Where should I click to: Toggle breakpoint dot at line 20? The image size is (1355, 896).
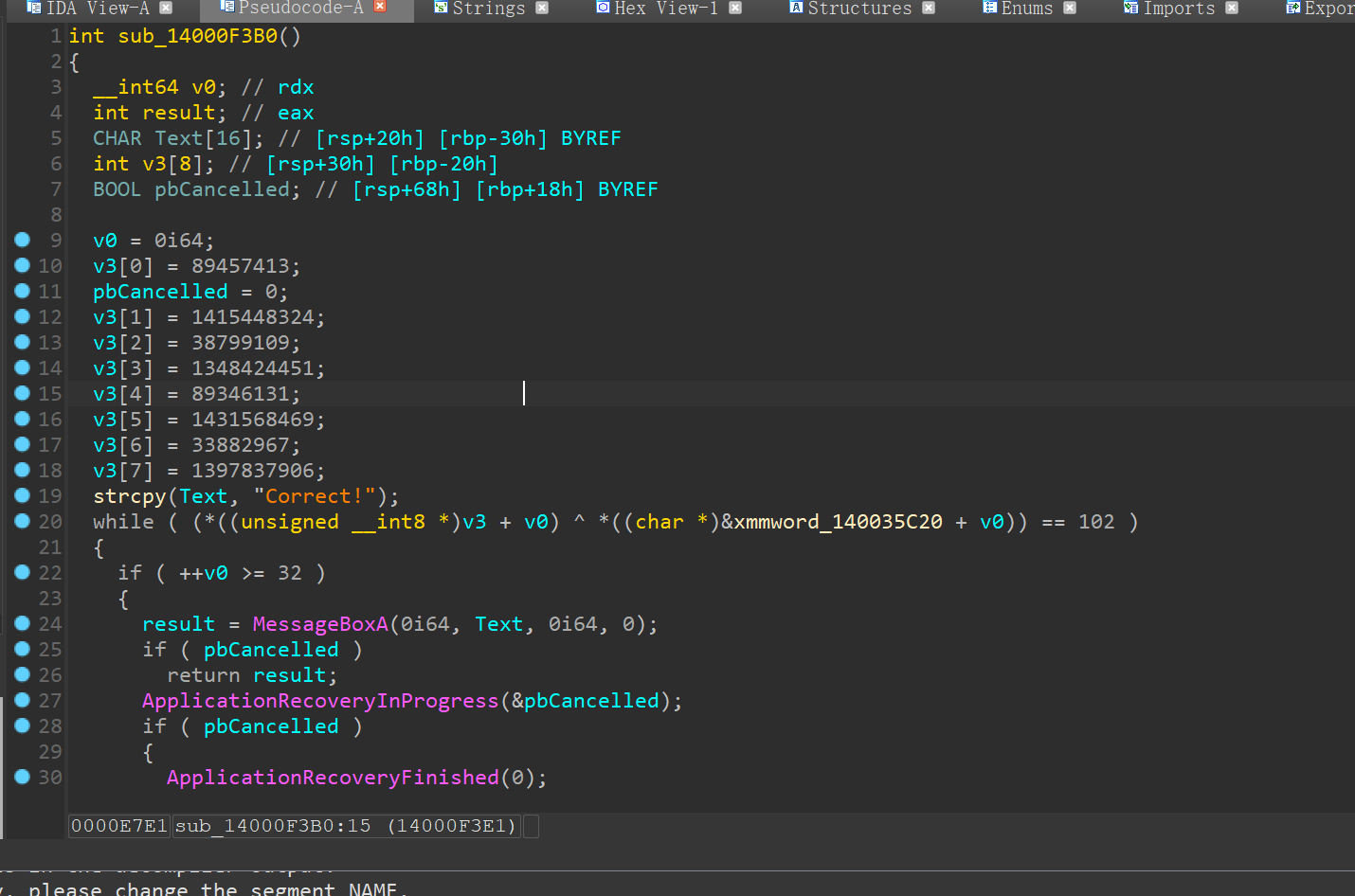pyautogui.click(x=23, y=521)
